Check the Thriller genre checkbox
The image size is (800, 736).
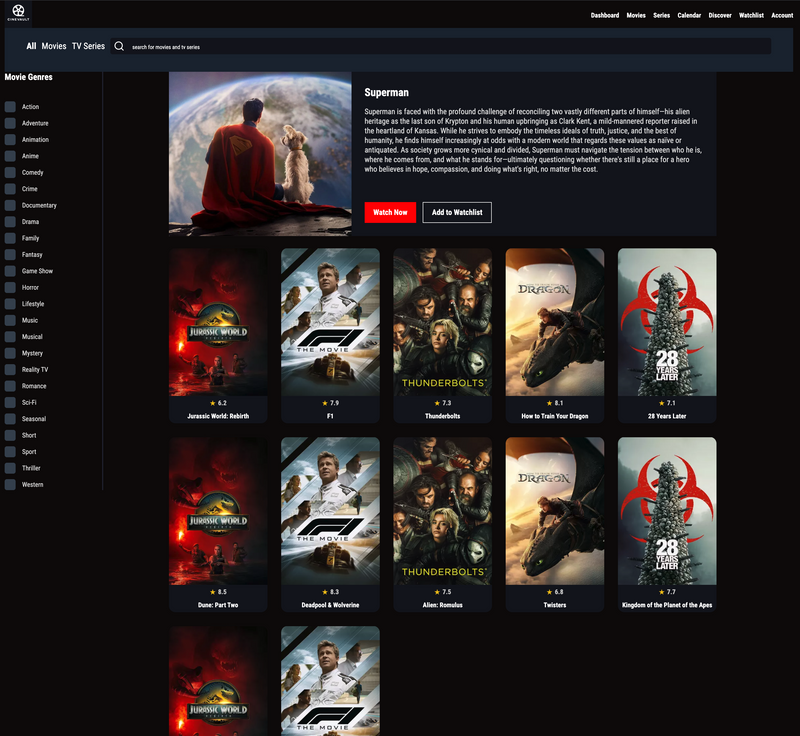(x=10, y=468)
